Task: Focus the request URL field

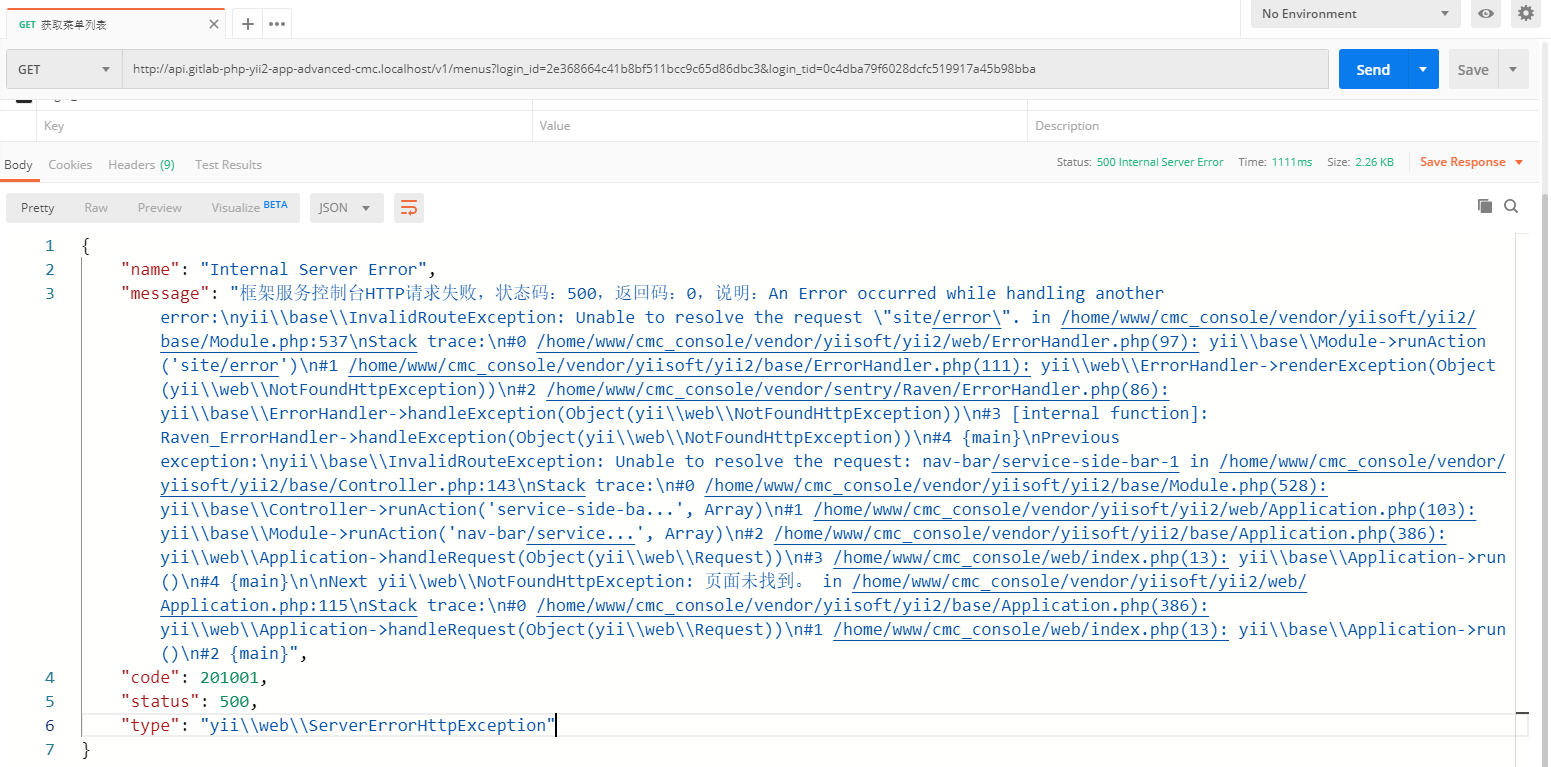Action: 727,69
